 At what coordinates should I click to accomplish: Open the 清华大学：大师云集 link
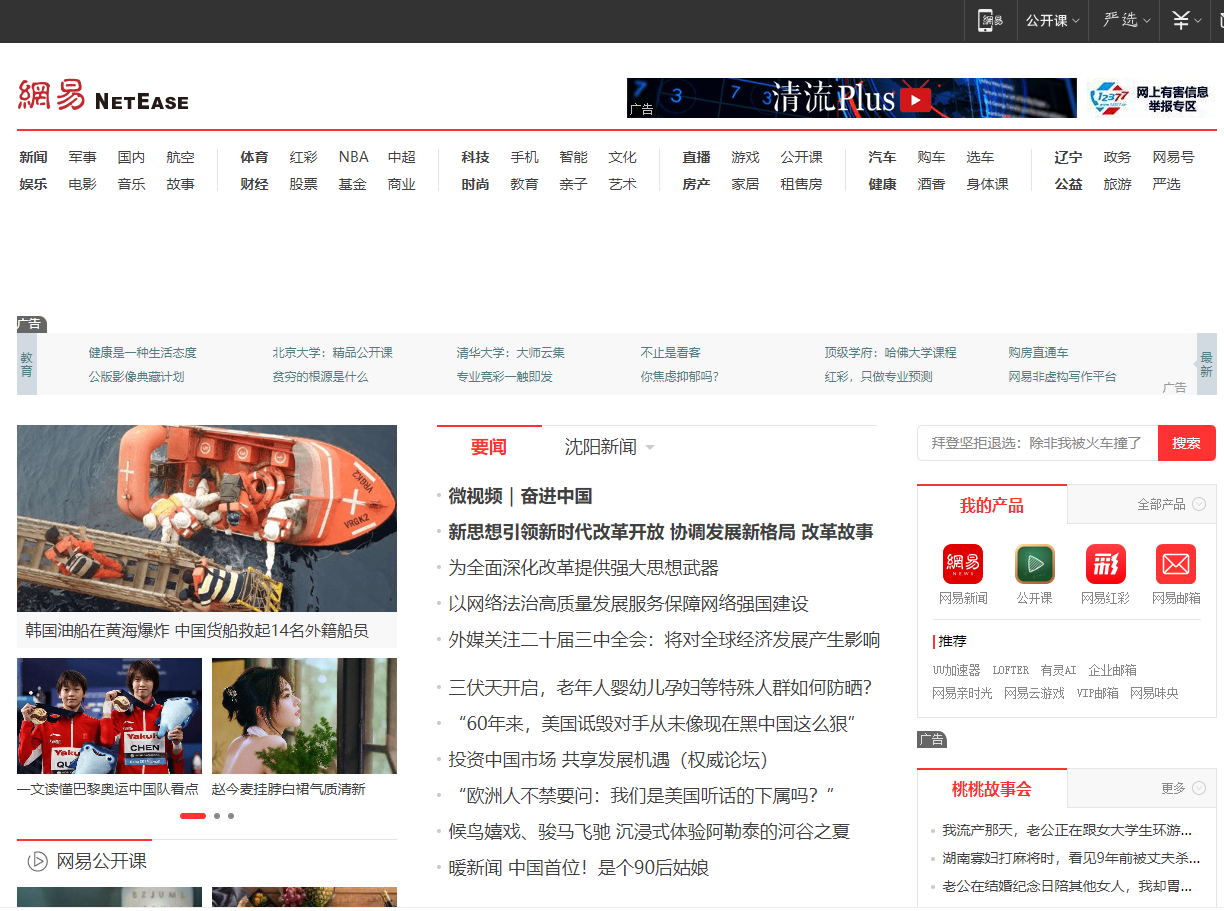pyautogui.click(x=510, y=352)
